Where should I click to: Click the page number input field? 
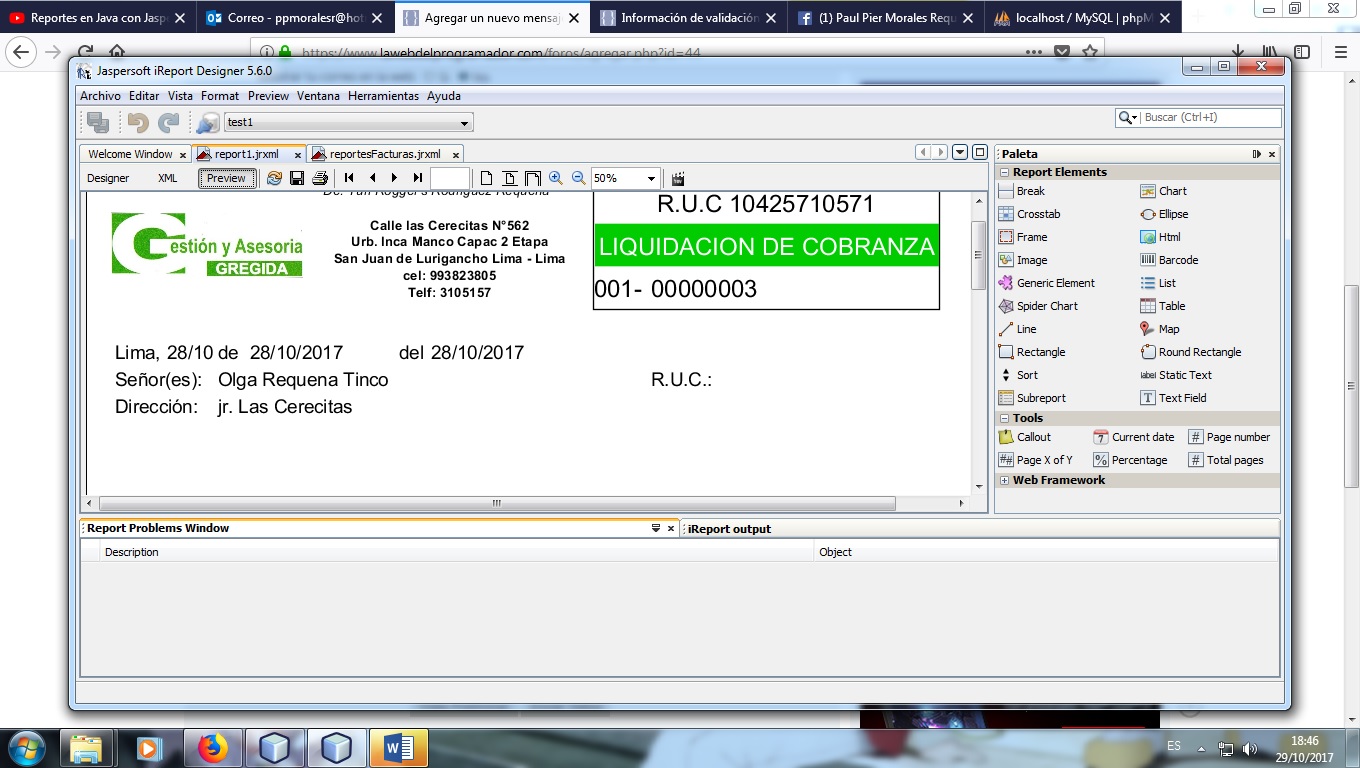pos(450,178)
